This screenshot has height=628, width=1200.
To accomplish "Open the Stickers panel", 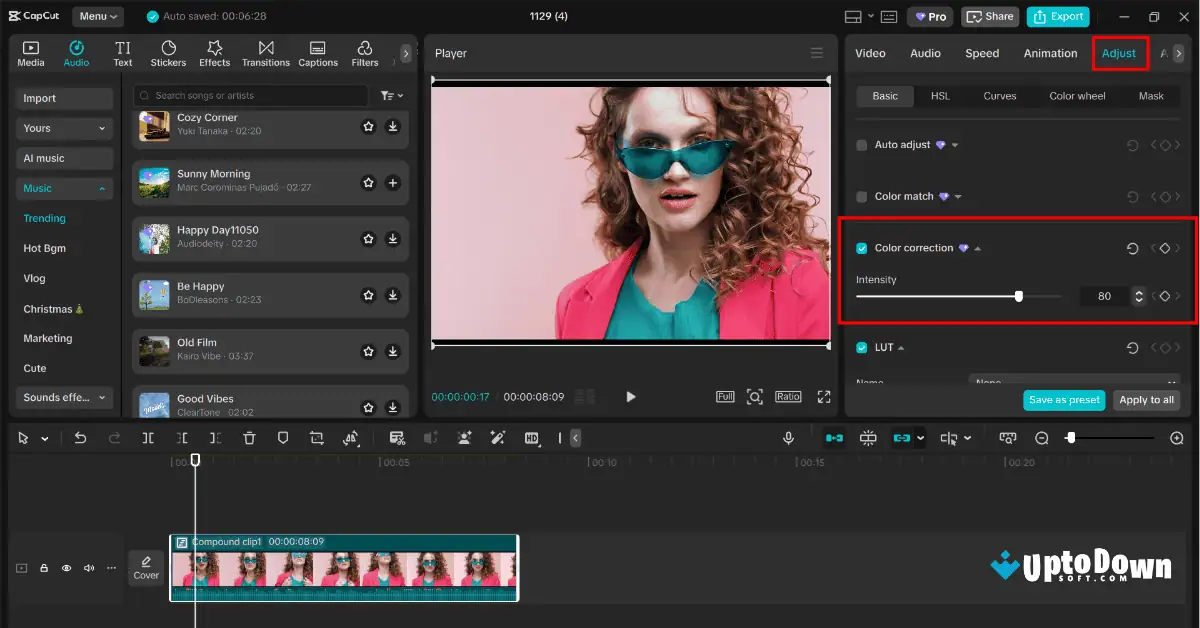I will pyautogui.click(x=168, y=53).
